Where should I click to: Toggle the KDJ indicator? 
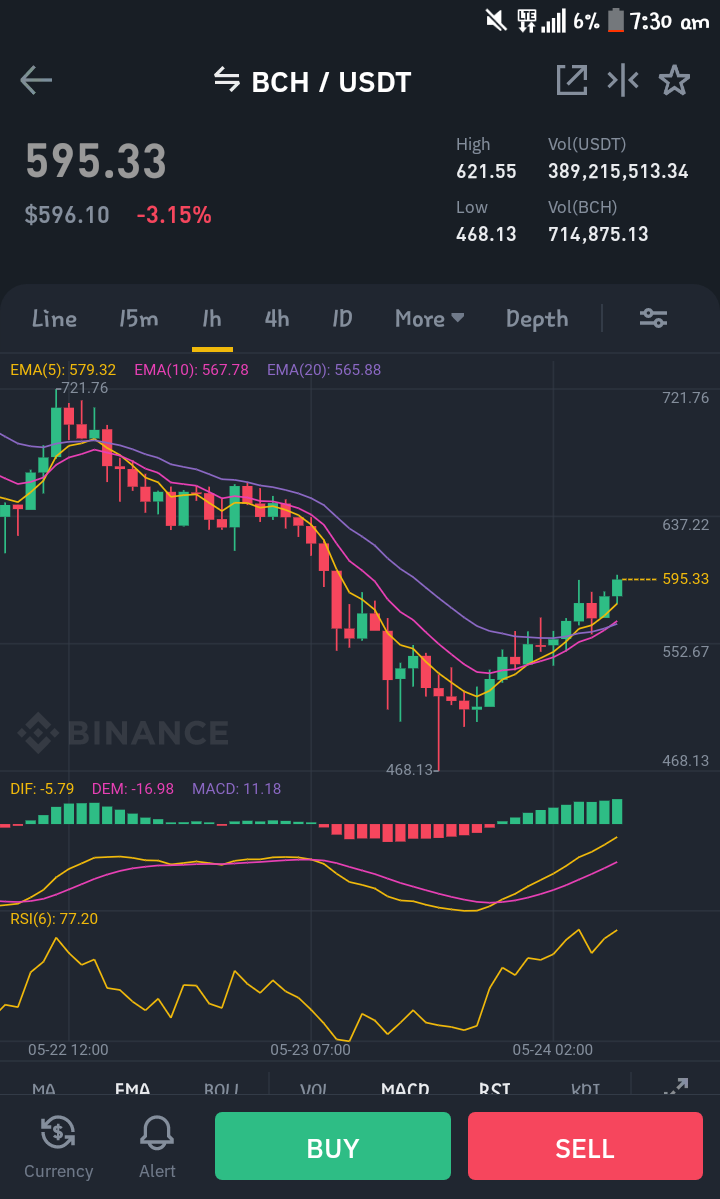(585, 1088)
